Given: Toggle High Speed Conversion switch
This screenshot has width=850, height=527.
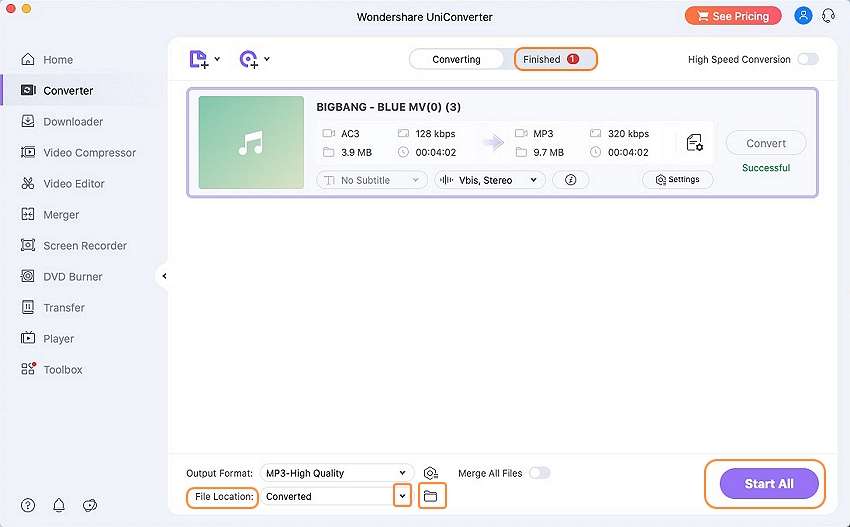Looking at the screenshot, I should pyautogui.click(x=808, y=59).
